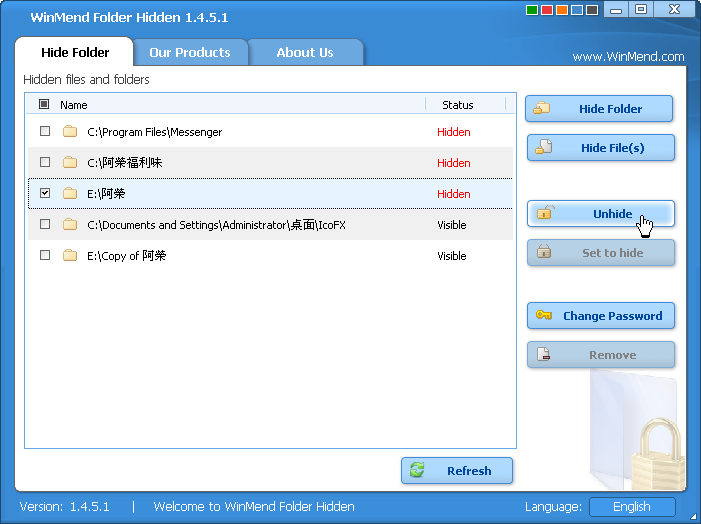Click the folder icon beside C:\Program Files\Messenger
This screenshot has width=701, height=524.
[x=70, y=131]
